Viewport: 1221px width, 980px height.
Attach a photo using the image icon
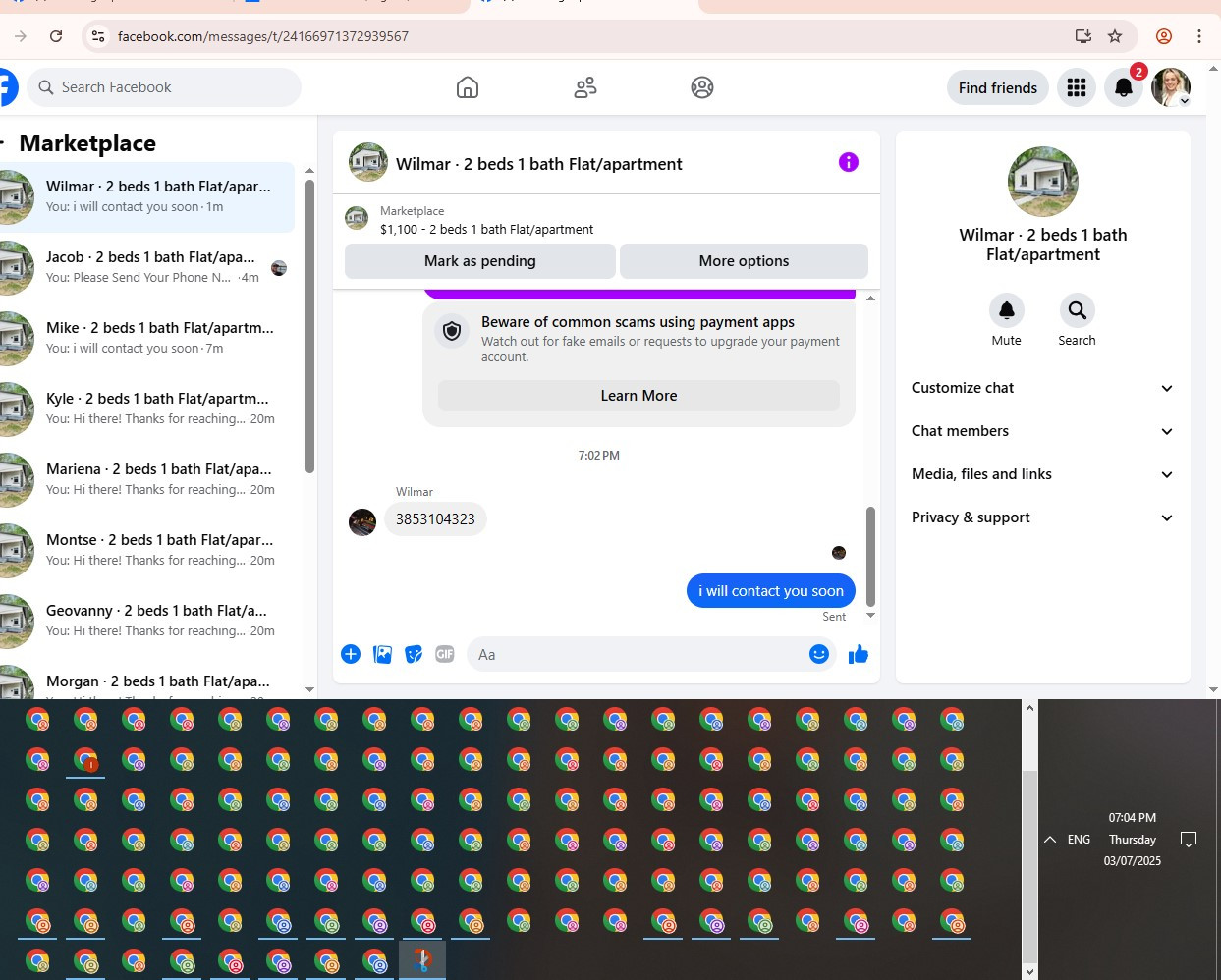(x=382, y=654)
